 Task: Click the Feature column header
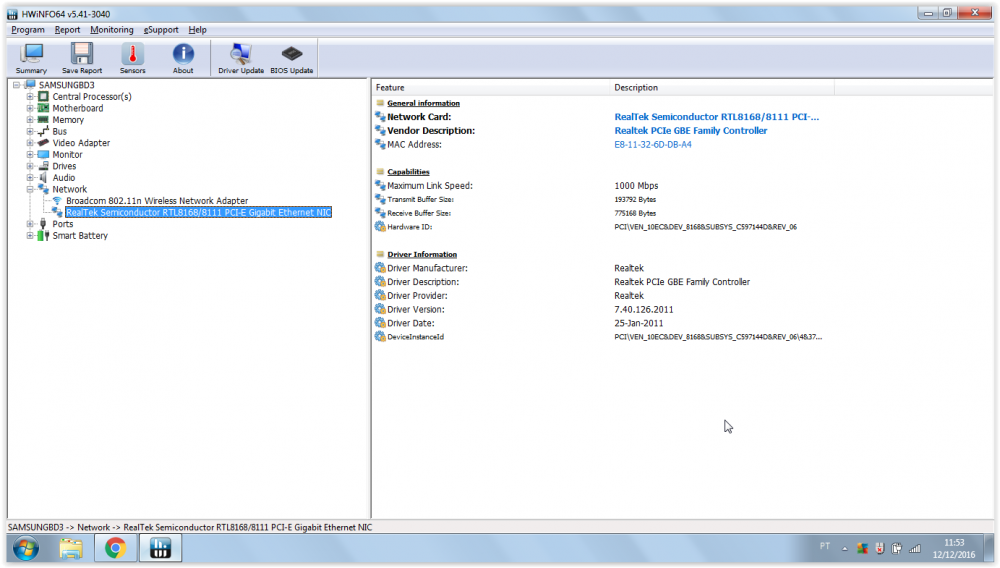point(390,88)
